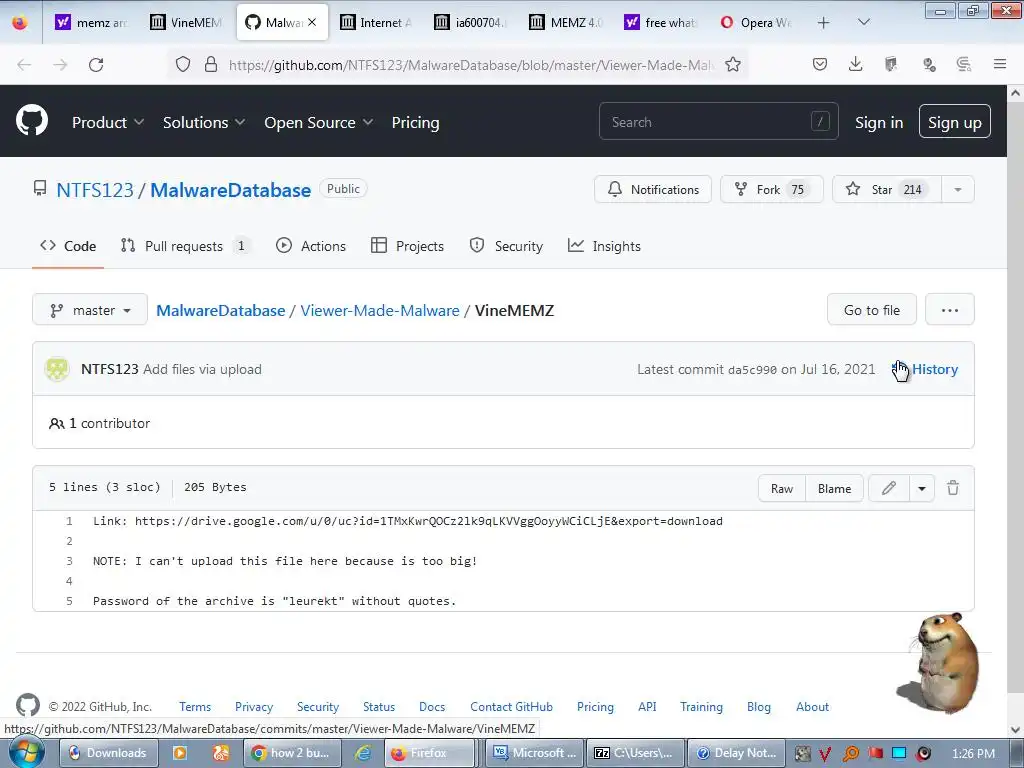Image resolution: width=1024 pixels, height=768 pixels.
Task: Switch to the VineMEMZ browser tab
Action: tap(187, 22)
